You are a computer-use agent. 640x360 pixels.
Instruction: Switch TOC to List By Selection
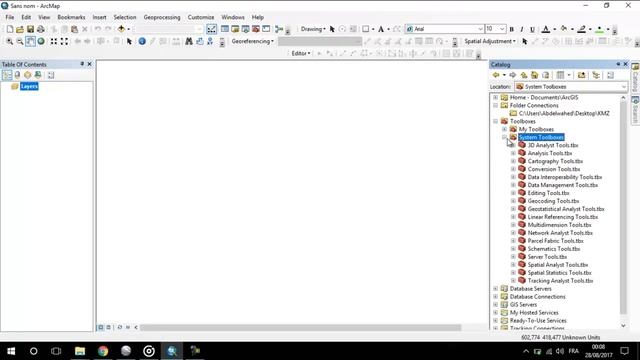tap(38, 75)
